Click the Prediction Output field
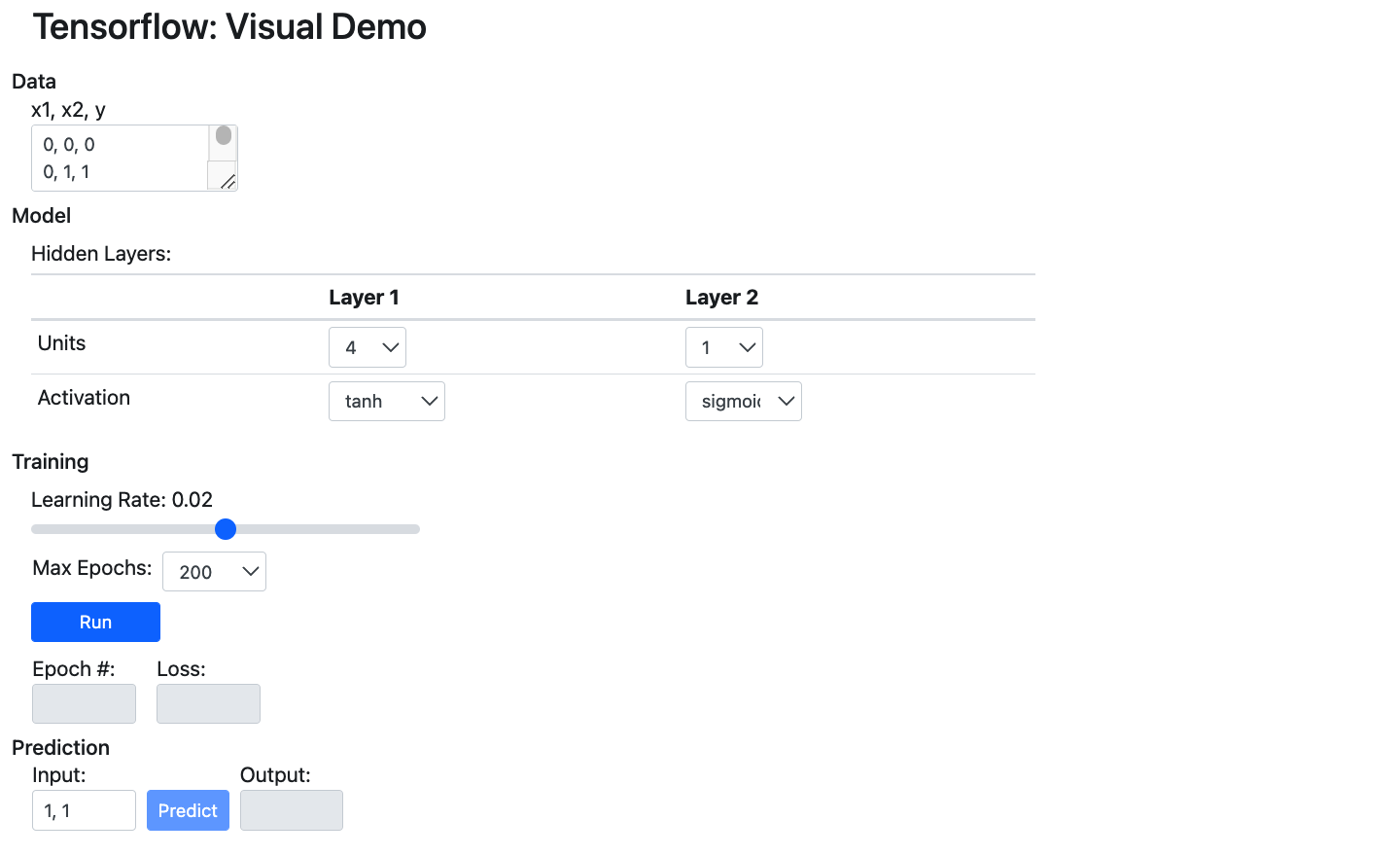The image size is (1400, 856). coord(292,810)
